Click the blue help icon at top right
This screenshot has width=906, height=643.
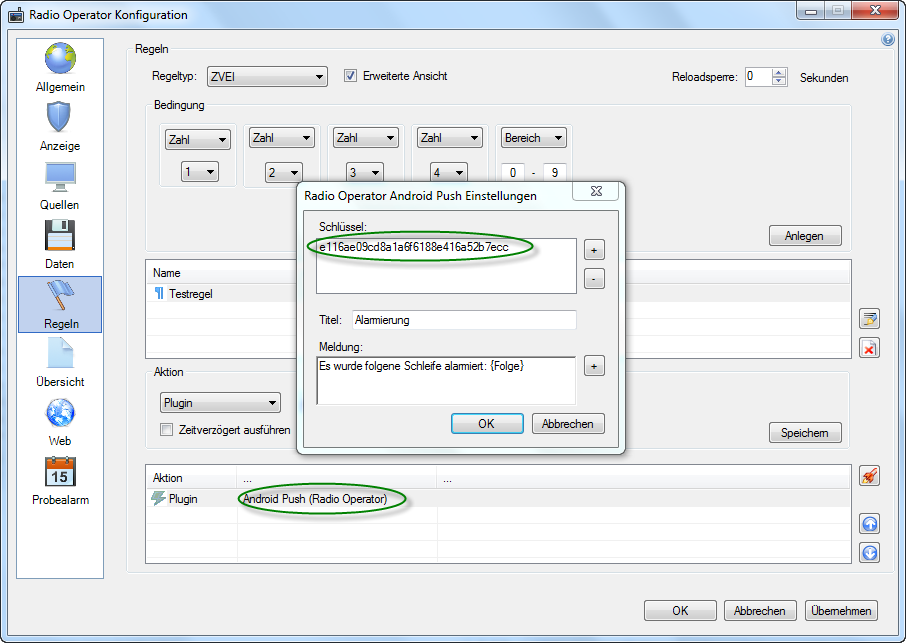tap(888, 39)
